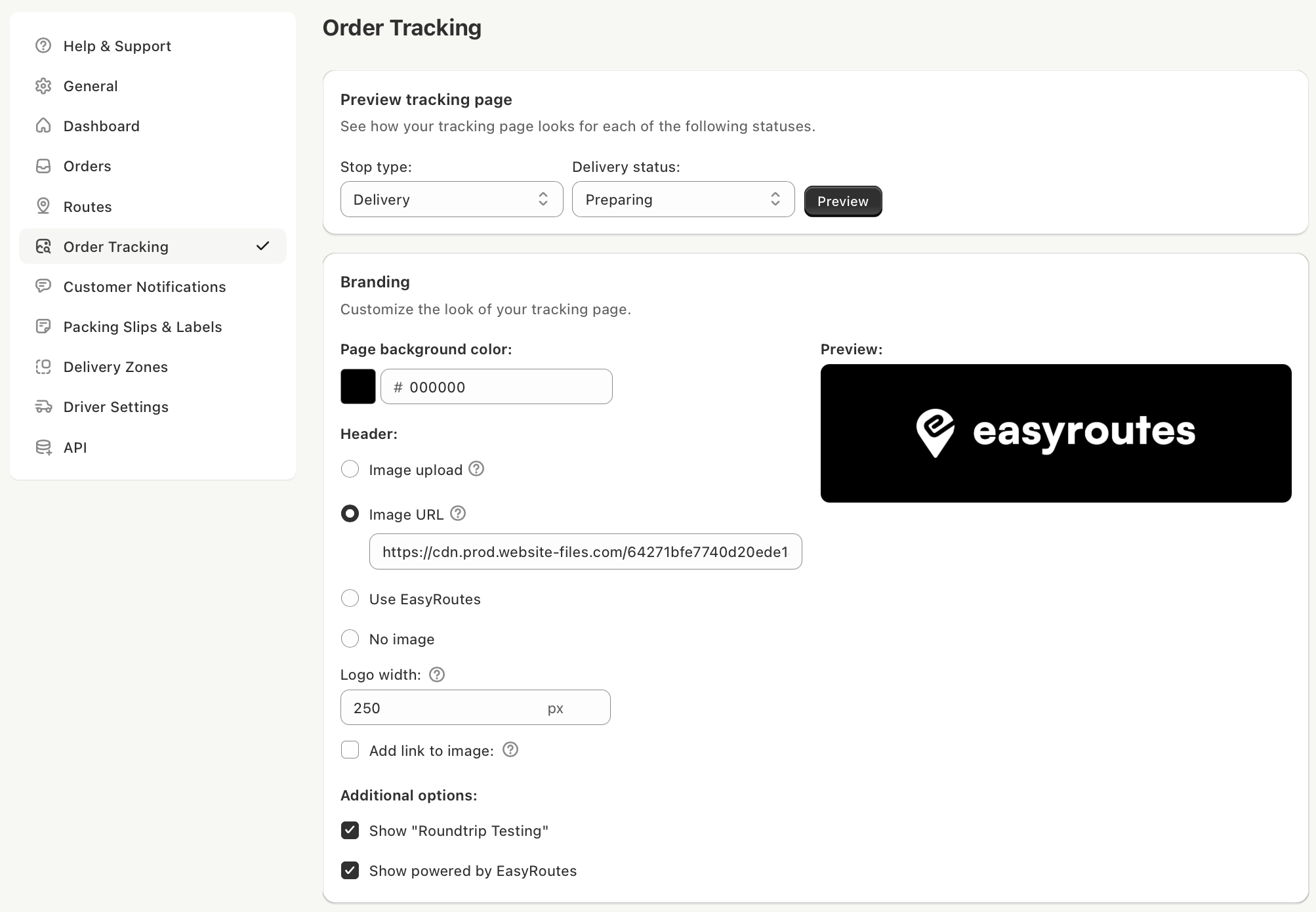Screen dimensions: 1316x912
Task: Click the General settings gear icon
Action: click(43, 86)
